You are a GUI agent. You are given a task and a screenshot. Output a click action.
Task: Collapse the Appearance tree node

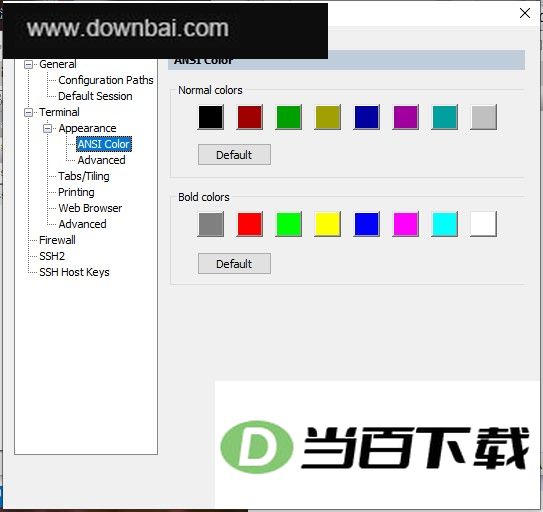[47, 129]
